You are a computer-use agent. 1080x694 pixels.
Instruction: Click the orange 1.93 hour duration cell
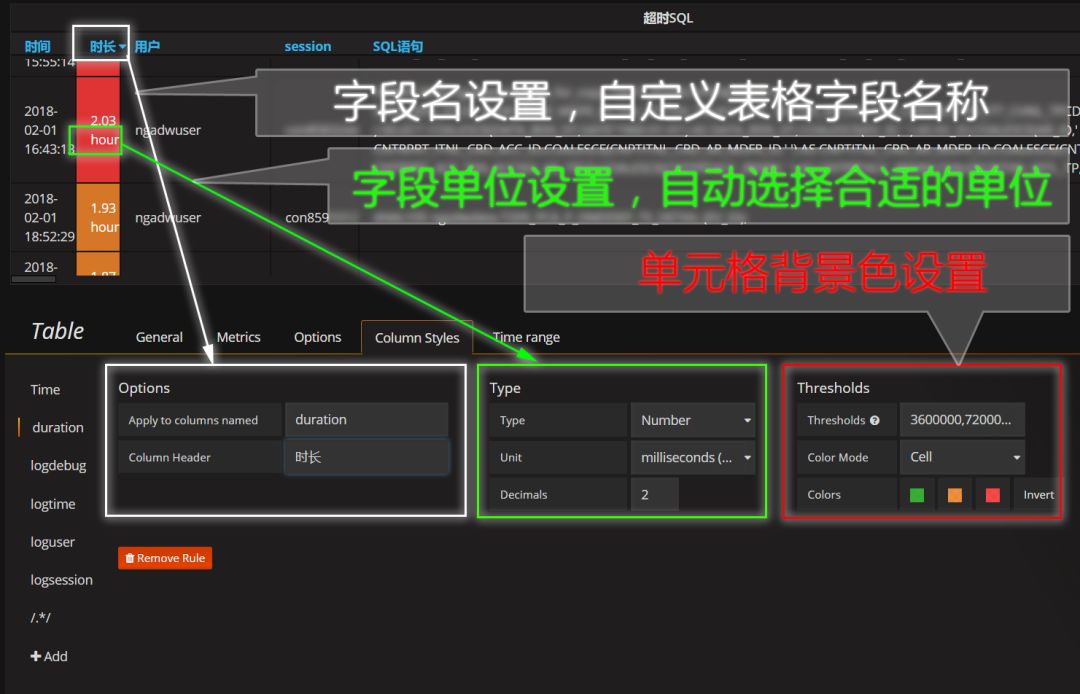(98, 217)
